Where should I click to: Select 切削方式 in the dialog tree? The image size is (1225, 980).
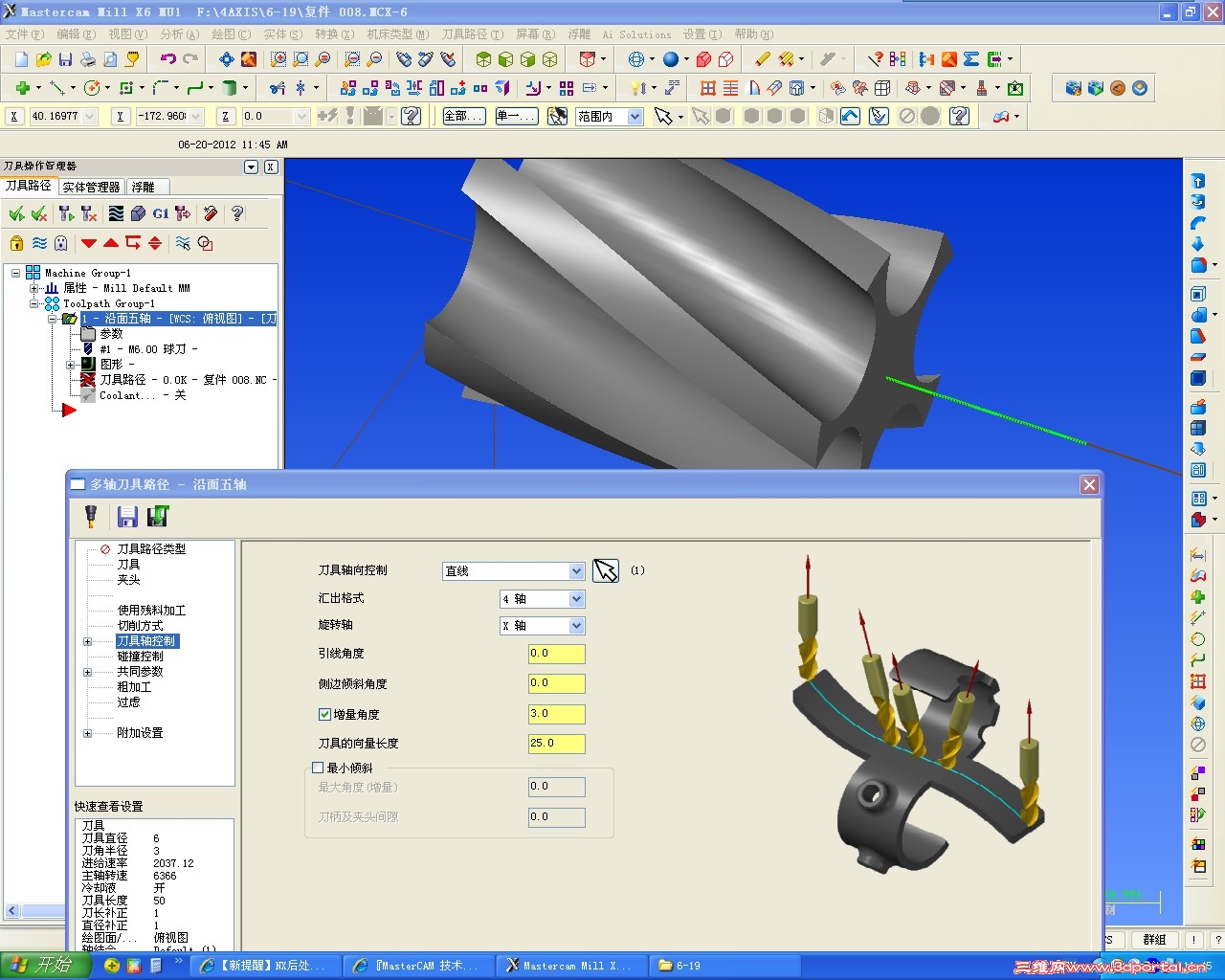[140, 626]
